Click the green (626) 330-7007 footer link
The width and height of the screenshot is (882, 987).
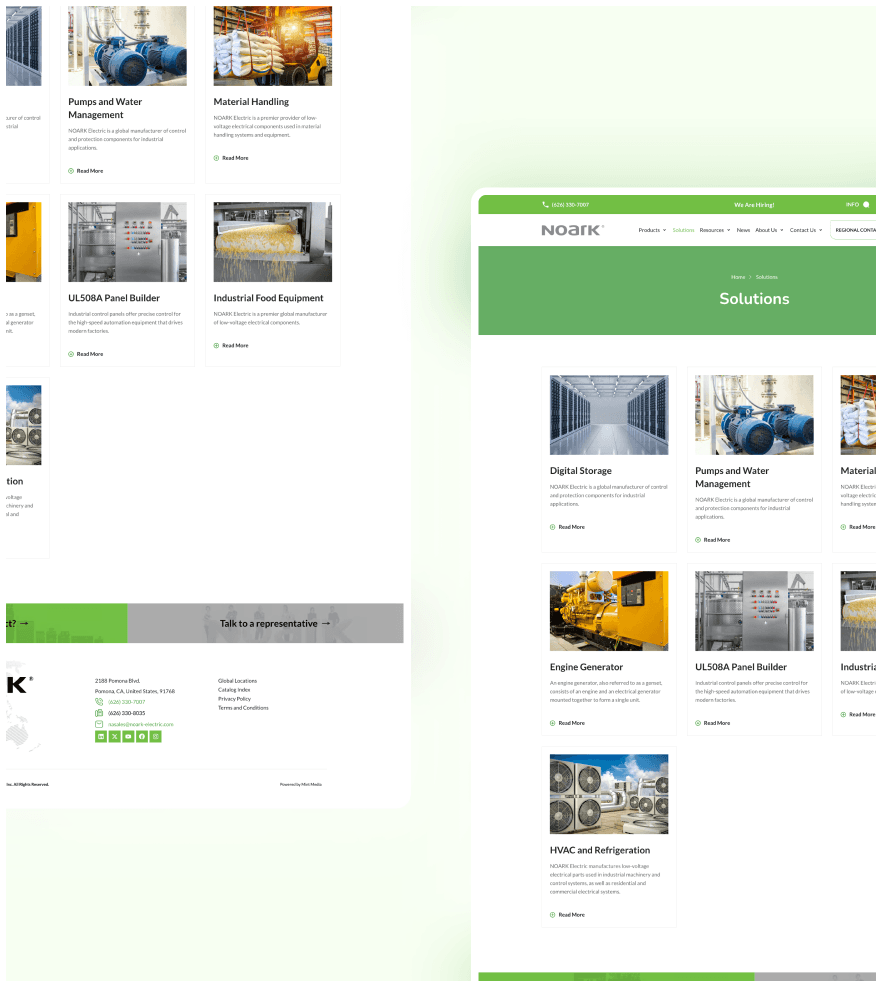point(127,702)
